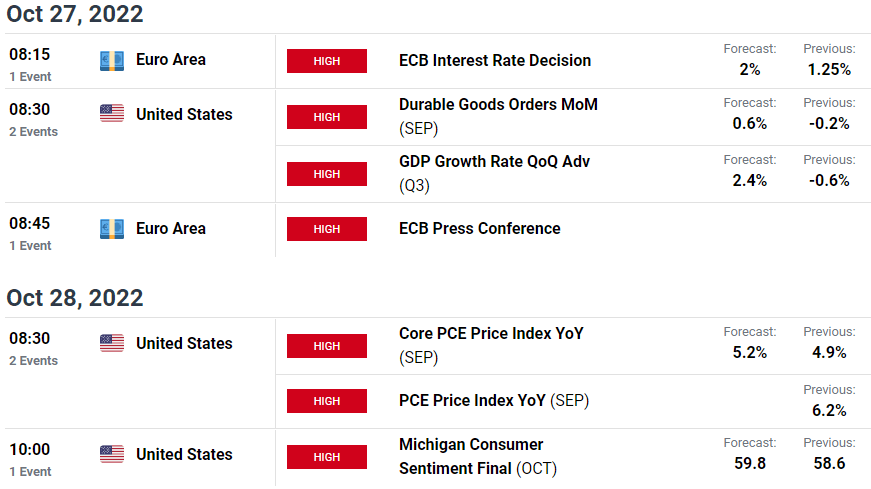The image size is (871, 489).
Task: Select the Oct 28, 2022 date header
Action: (x=74, y=298)
